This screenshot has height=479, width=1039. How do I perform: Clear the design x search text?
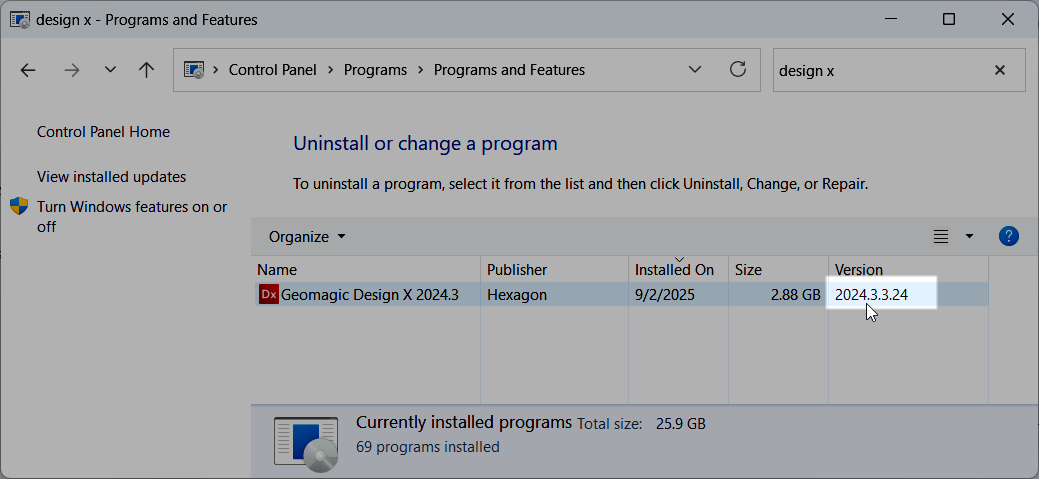pos(1000,70)
